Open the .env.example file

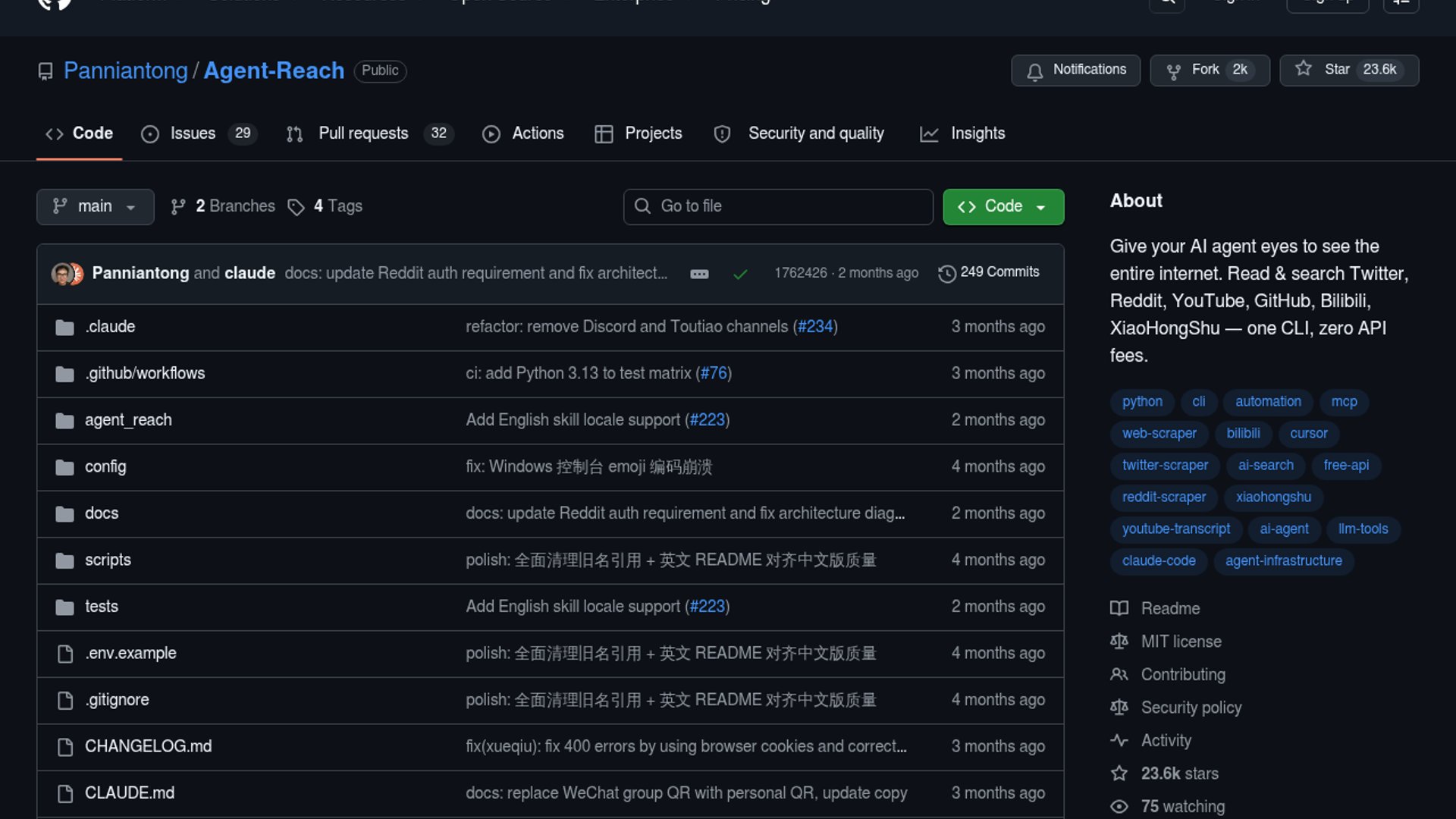[130, 654]
